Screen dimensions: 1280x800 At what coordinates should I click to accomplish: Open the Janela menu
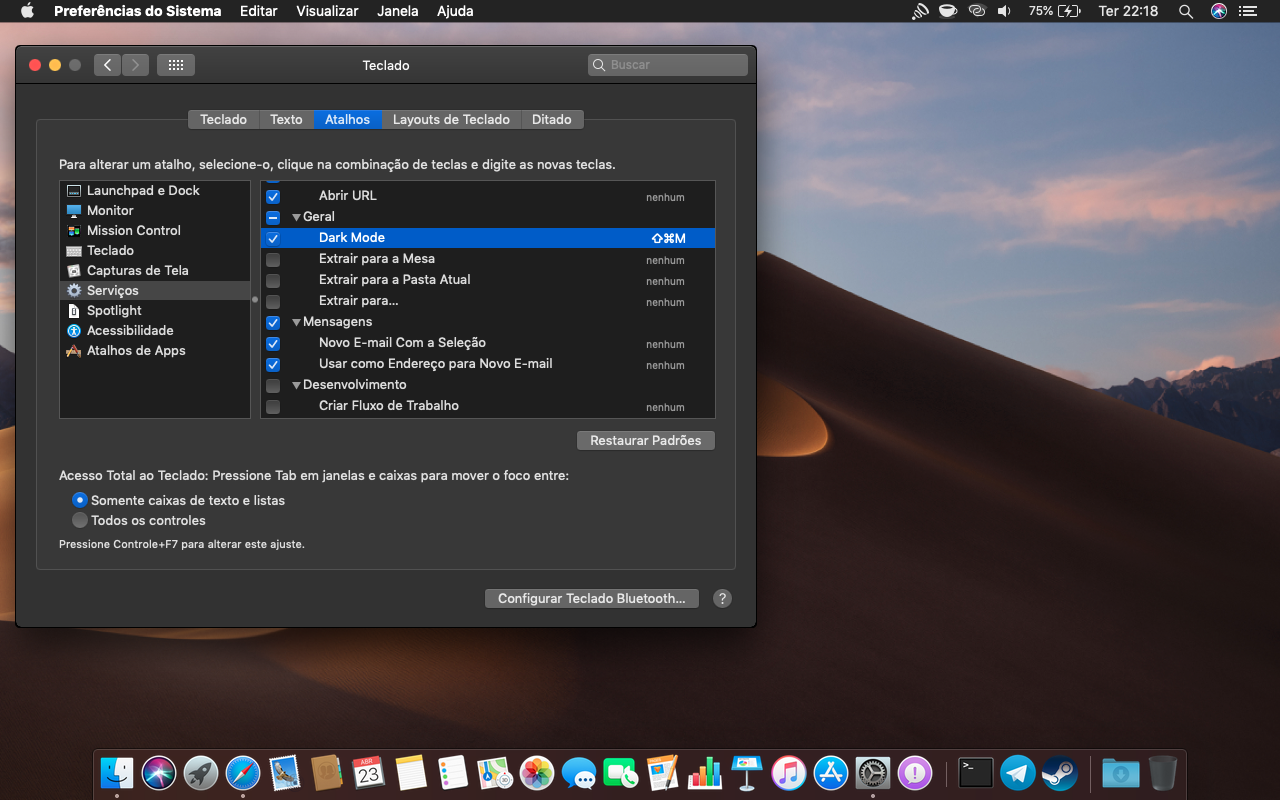point(398,11)
